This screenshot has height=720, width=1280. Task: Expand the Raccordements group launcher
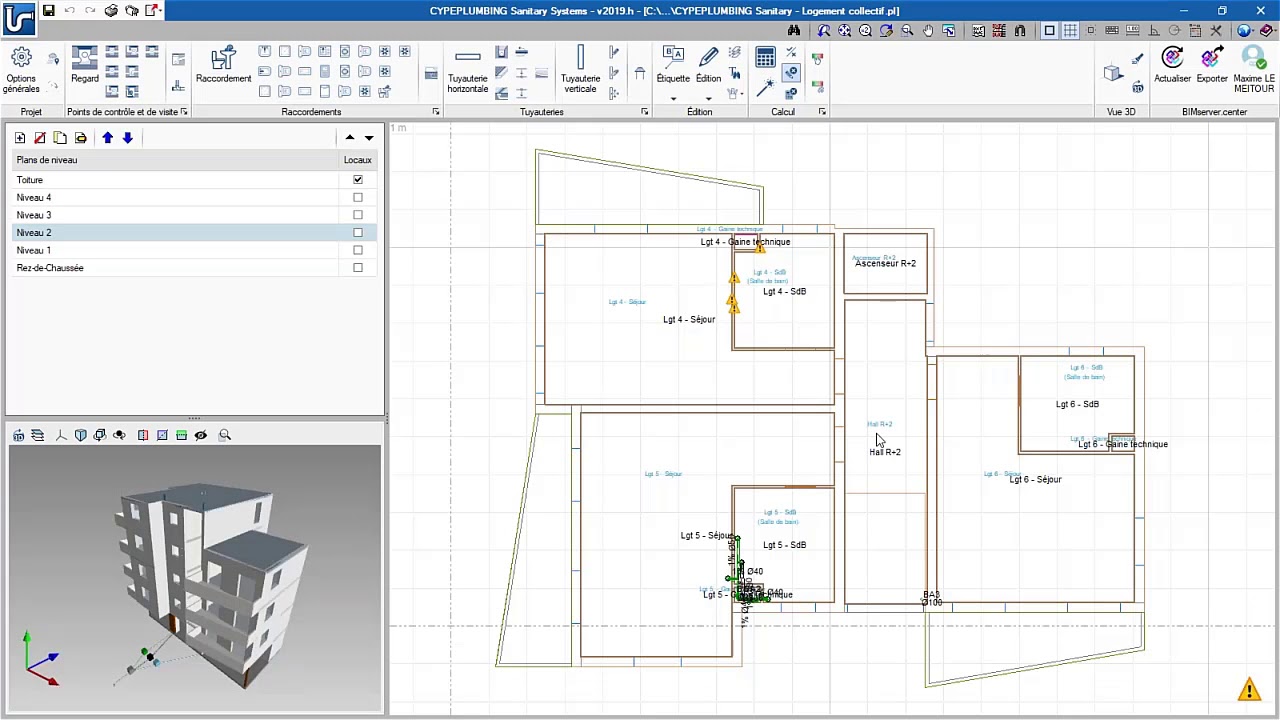pos(436,112)
